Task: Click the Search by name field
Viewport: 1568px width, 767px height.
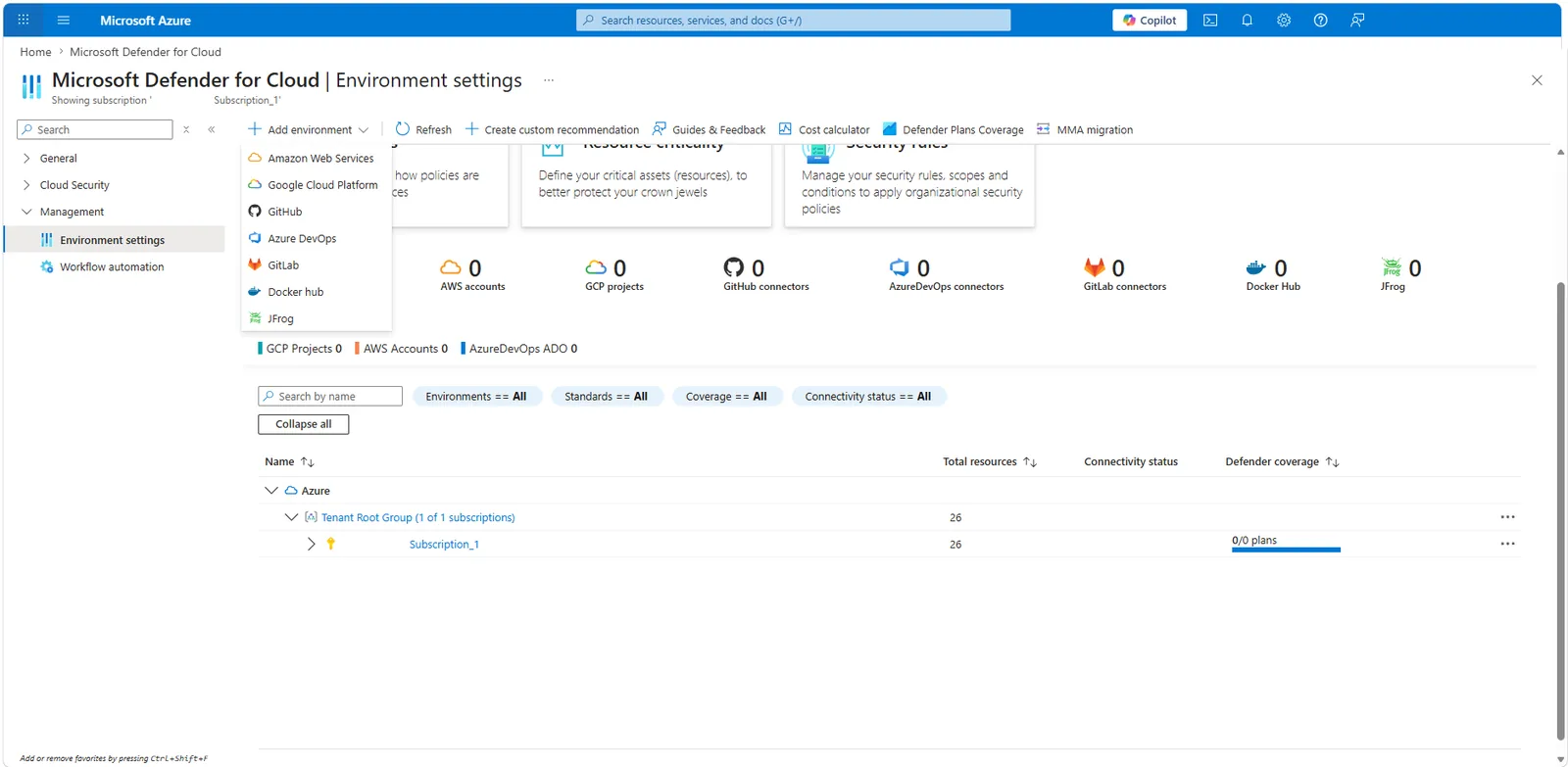Action: pyautogui.click(x=330, y=396)
